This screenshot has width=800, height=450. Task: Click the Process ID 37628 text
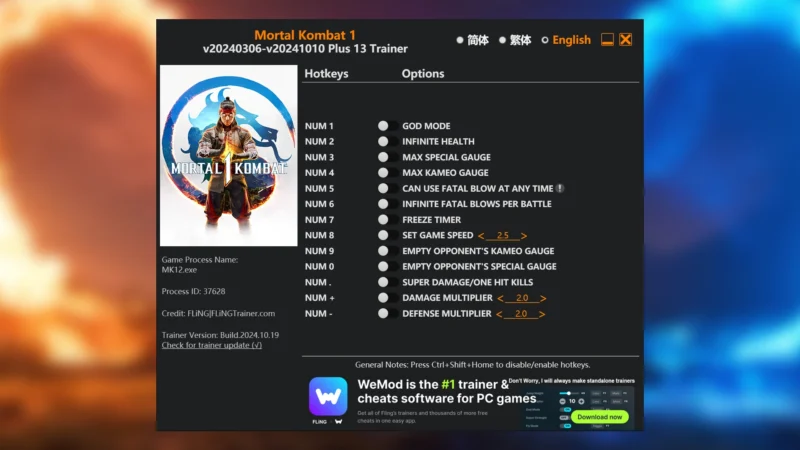point(193,291)
